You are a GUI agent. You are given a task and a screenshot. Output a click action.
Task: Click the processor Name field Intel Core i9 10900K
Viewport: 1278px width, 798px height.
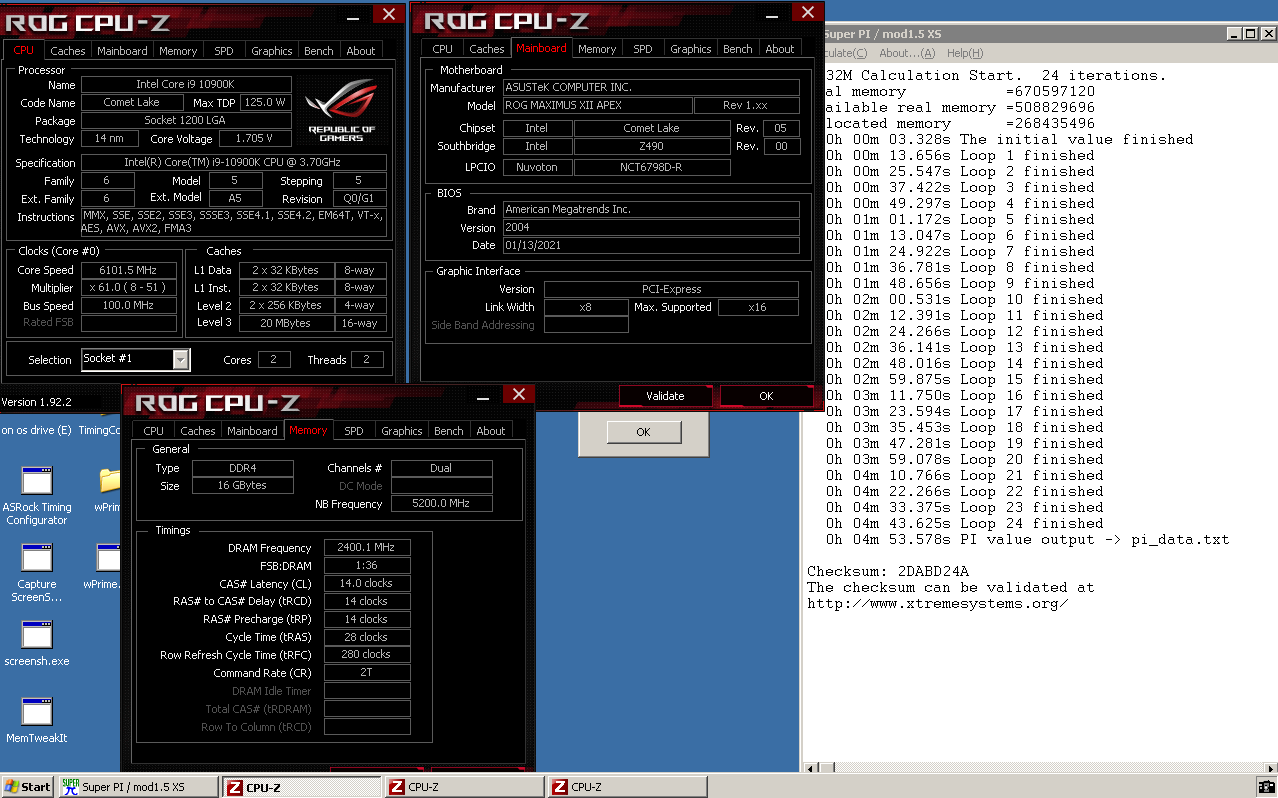point(187,84)
